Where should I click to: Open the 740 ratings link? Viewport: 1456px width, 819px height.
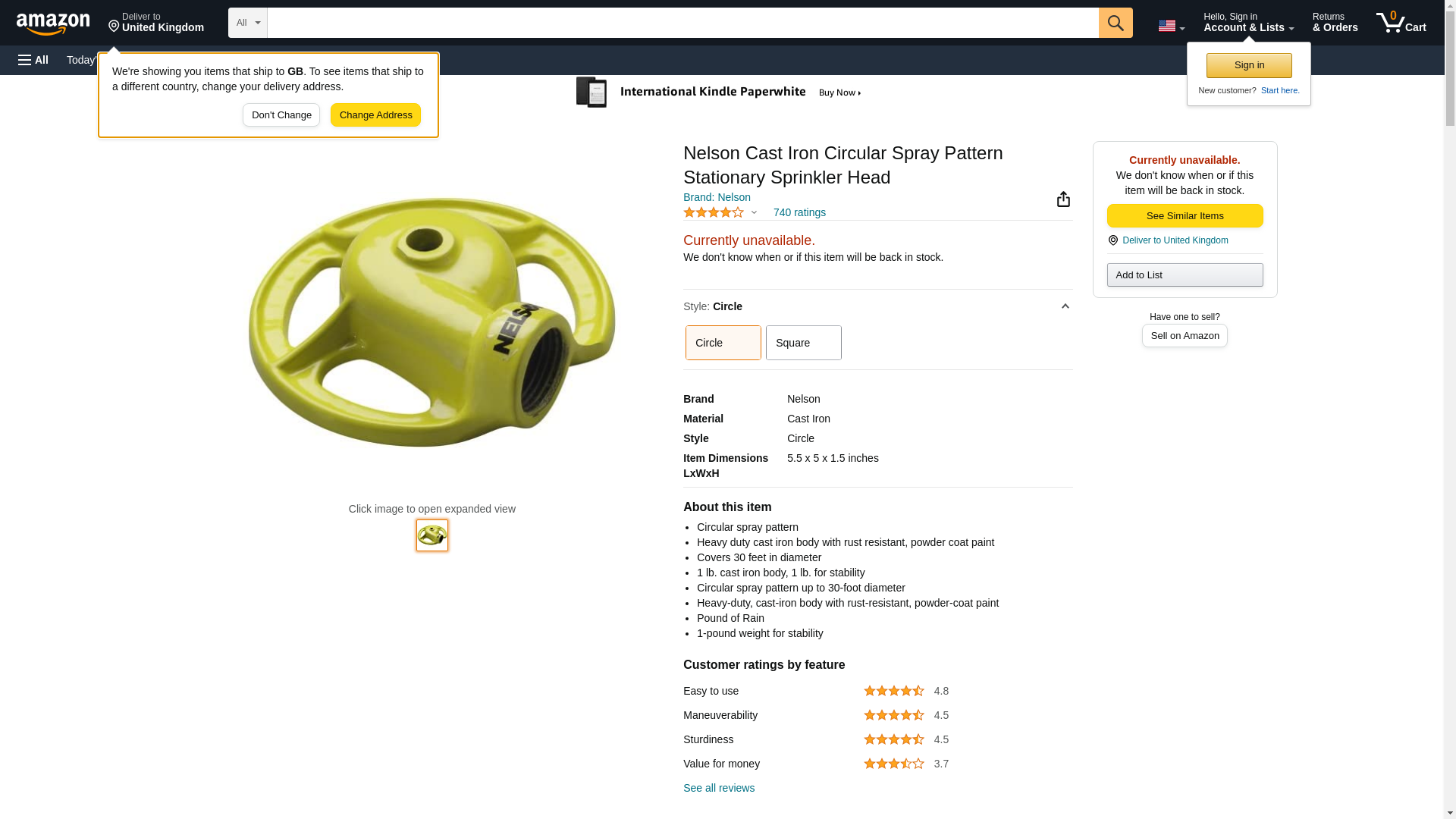[799, 213]
